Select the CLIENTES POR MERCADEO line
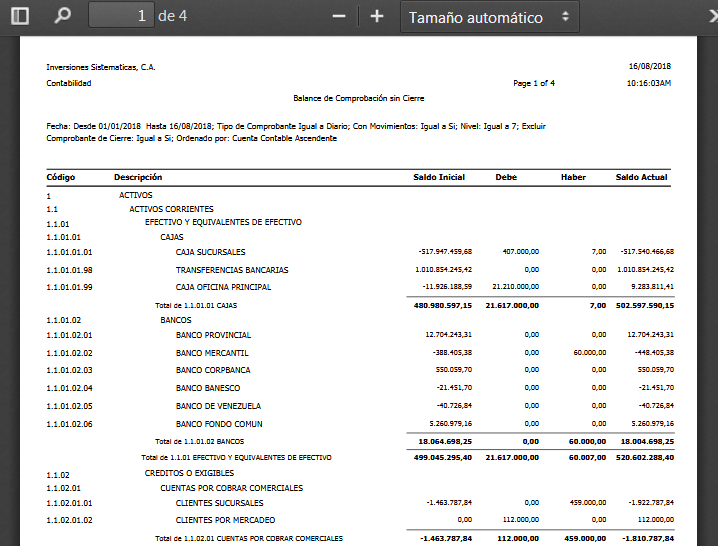 pyautogui.click(x=225, y=520)
